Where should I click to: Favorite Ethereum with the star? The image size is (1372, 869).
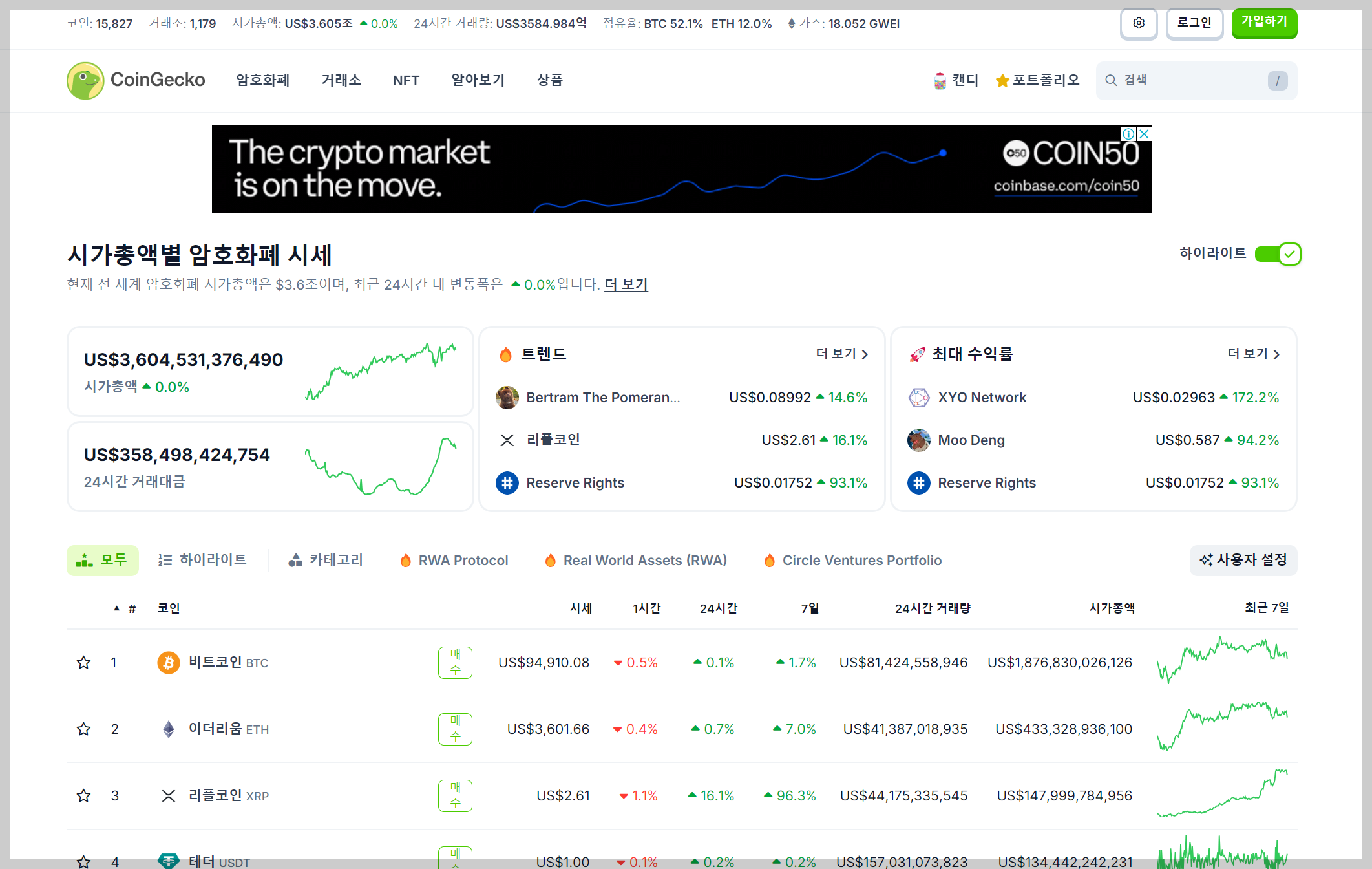(83, 729)
